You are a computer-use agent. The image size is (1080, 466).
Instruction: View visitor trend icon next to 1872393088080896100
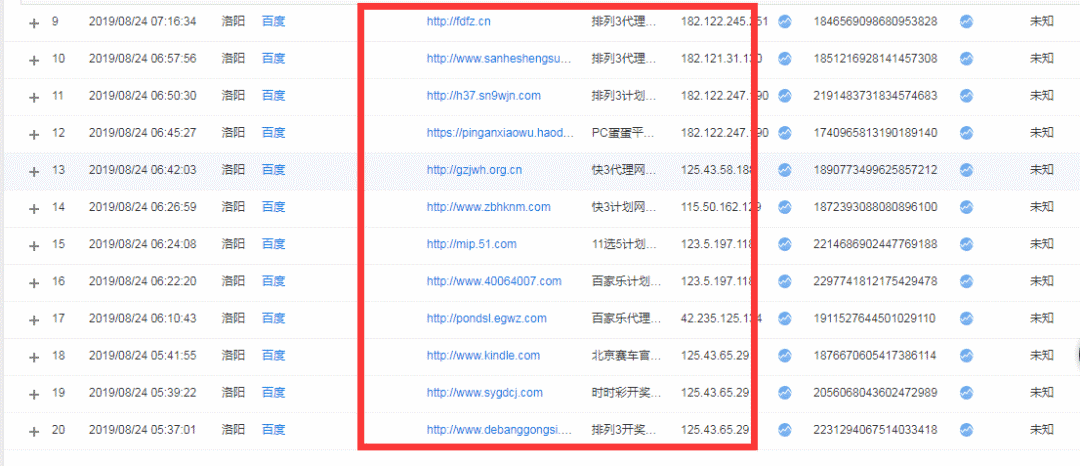pos(966,206)
